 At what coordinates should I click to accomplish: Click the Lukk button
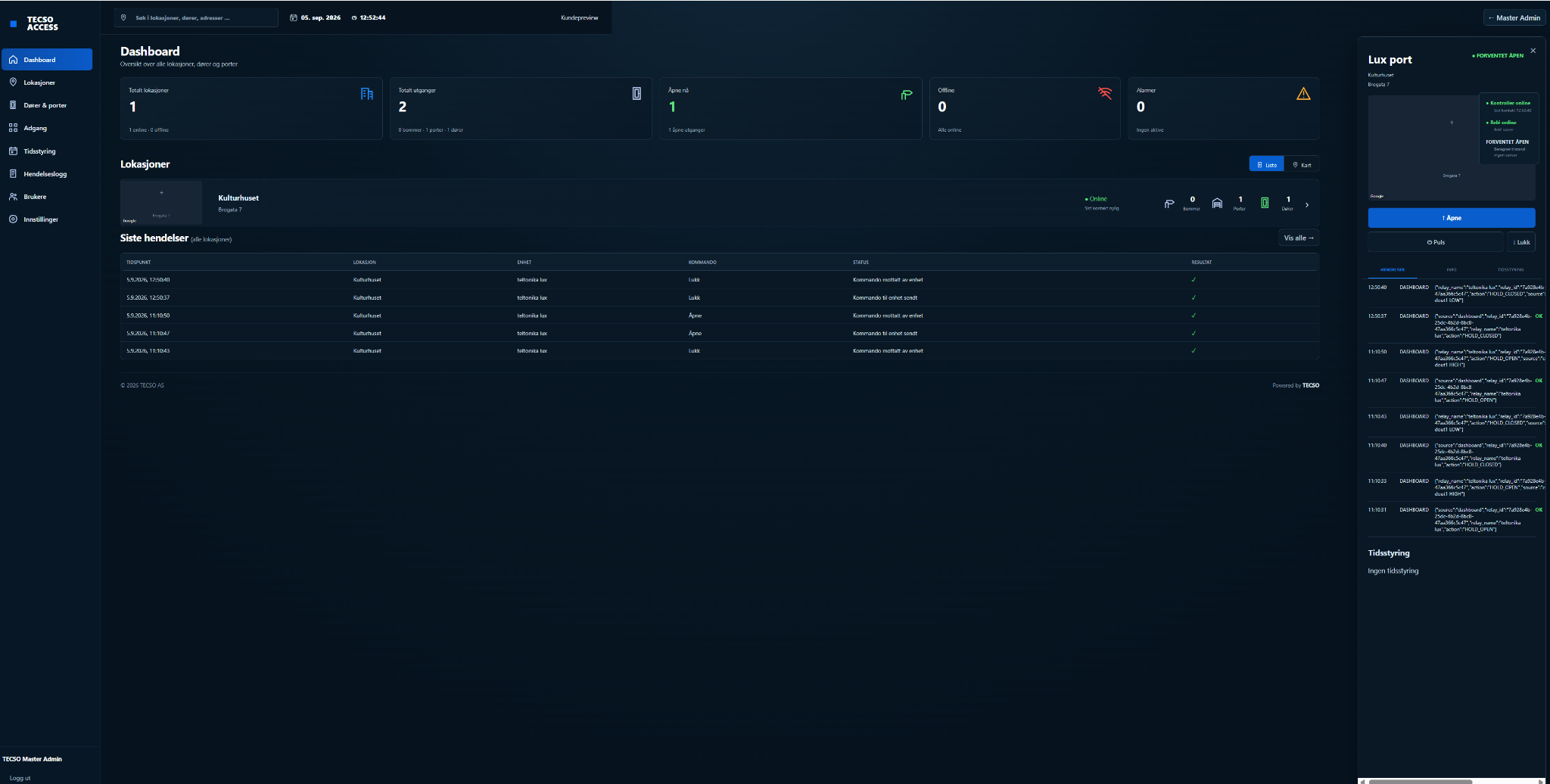[x=1521, y=242]
